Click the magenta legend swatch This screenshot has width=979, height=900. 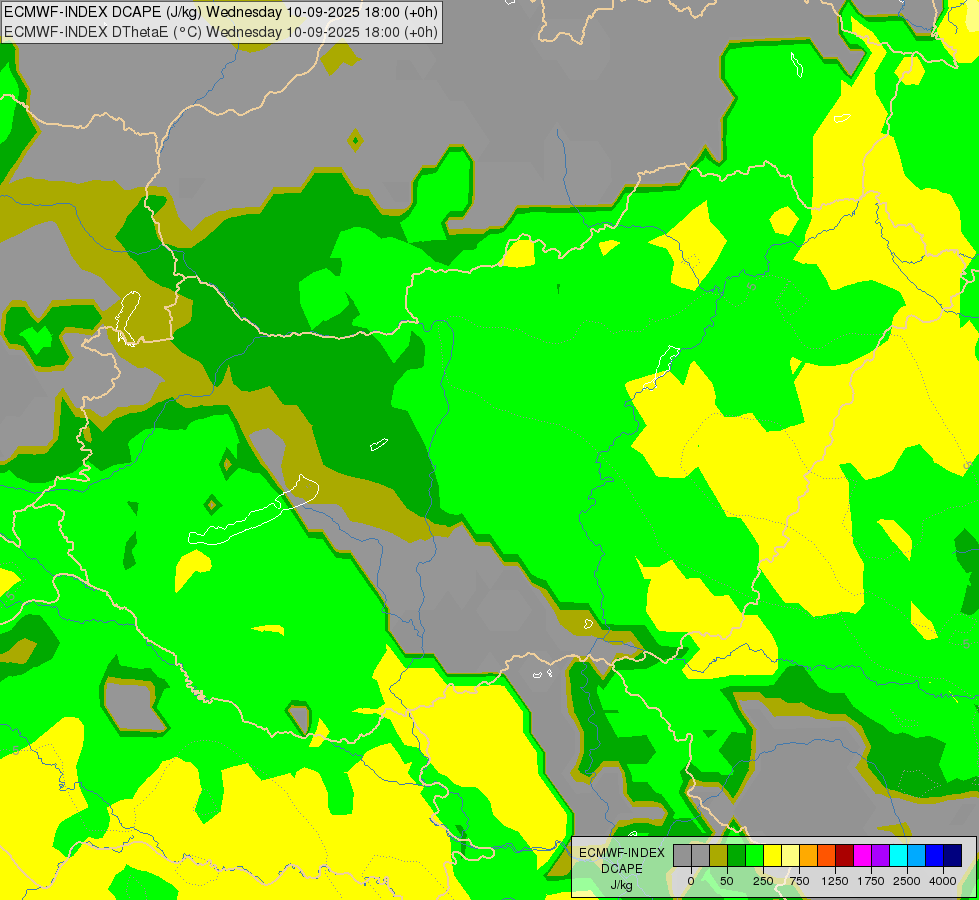(862, 855)
